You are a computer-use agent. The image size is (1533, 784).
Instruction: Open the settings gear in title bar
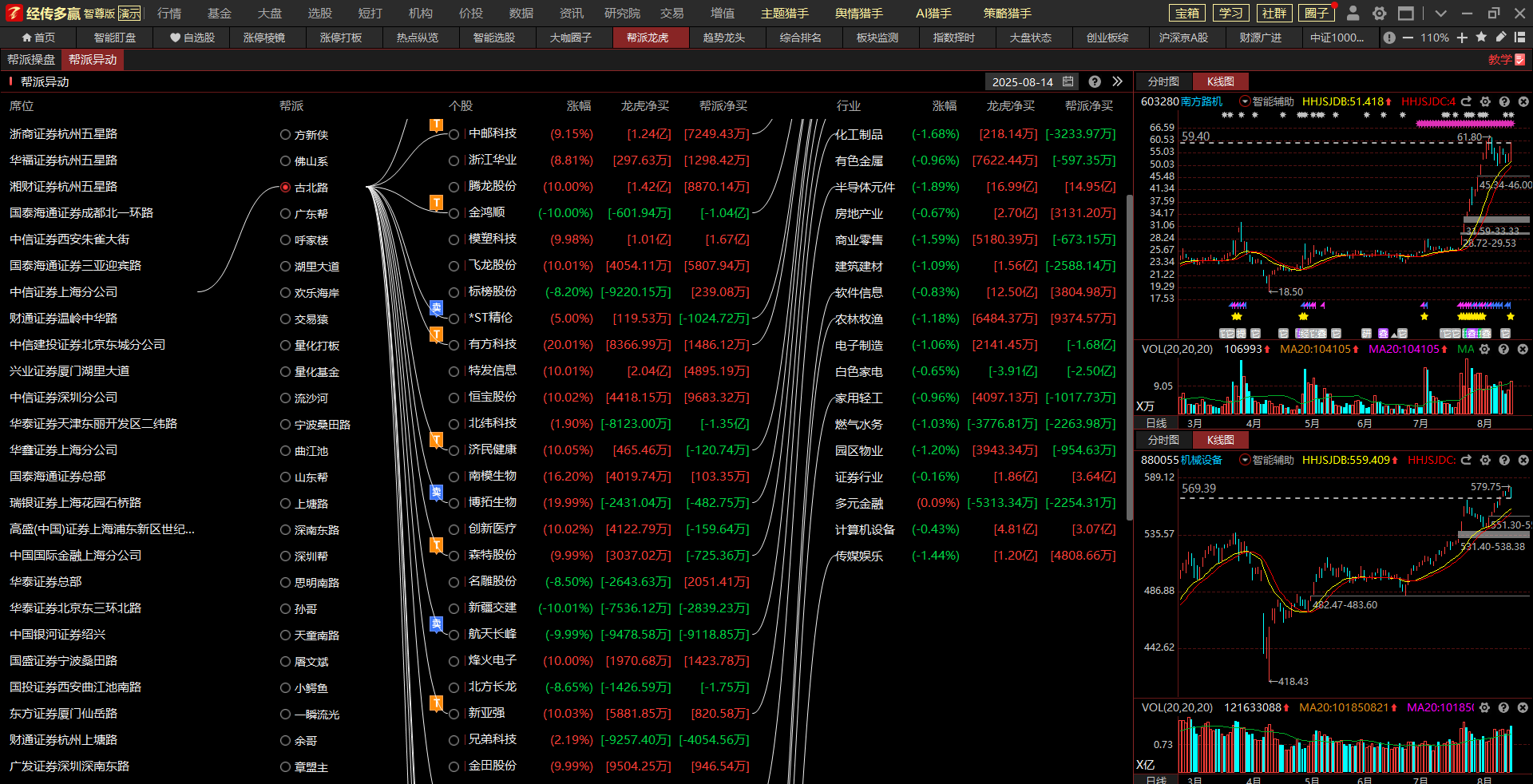pyautogui.click(x=1379, y=13)
